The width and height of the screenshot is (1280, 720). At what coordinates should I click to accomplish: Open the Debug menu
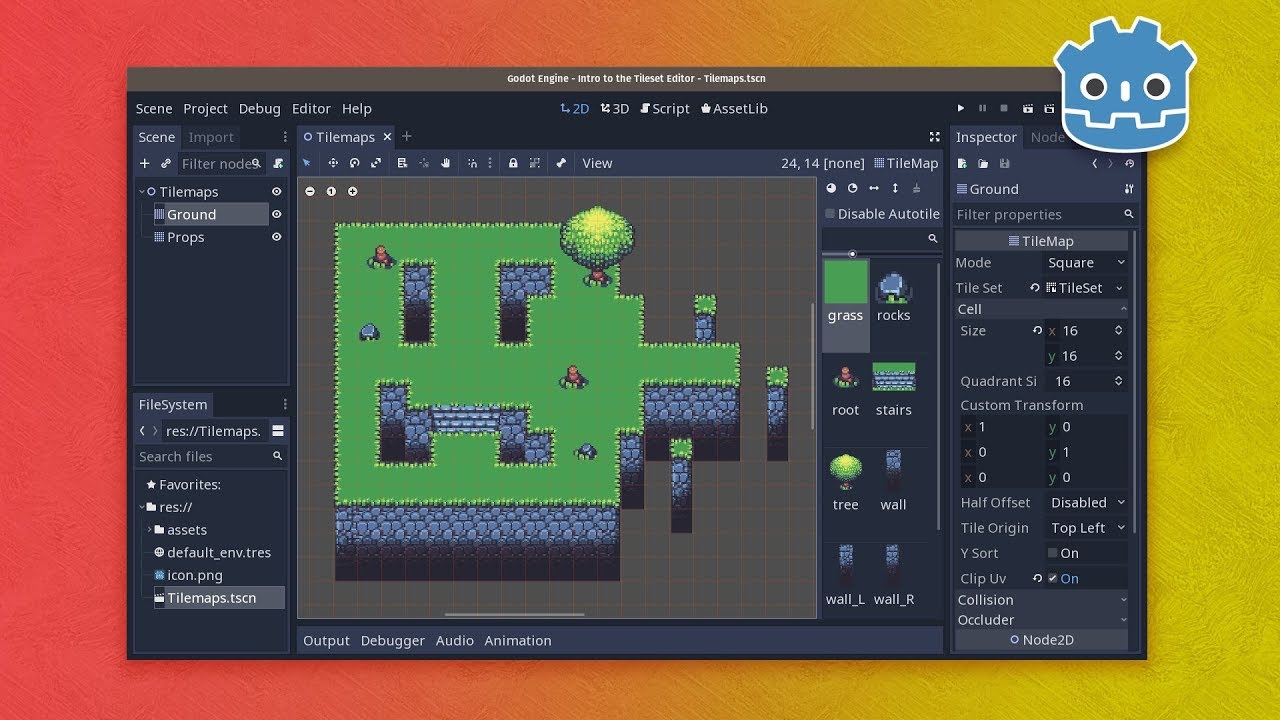click(260, 109)
